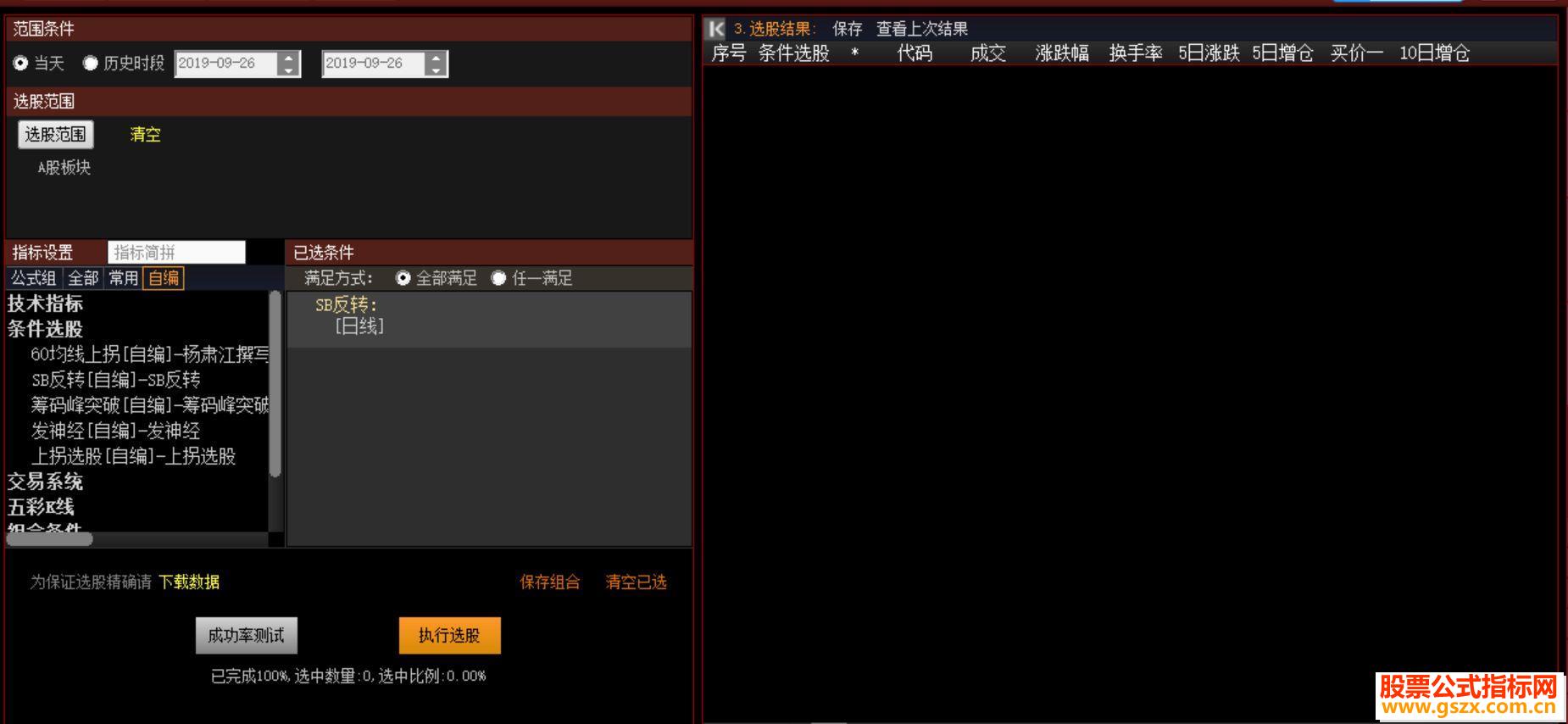The height and width of the screenshot is (724, 1568).
Task: Switch to the 全部 tab
Action: point(83,278)
